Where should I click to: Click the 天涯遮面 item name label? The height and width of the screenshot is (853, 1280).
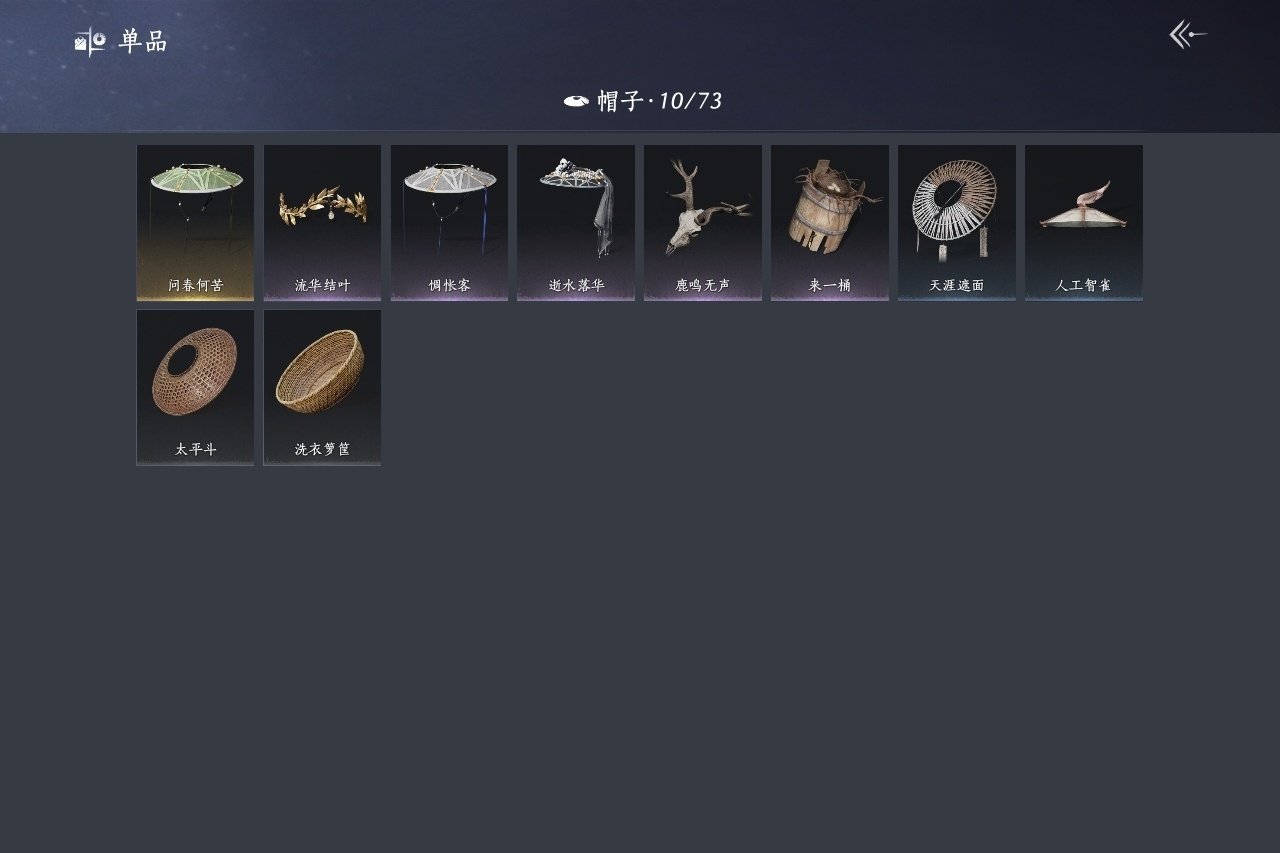pos(957,286)
